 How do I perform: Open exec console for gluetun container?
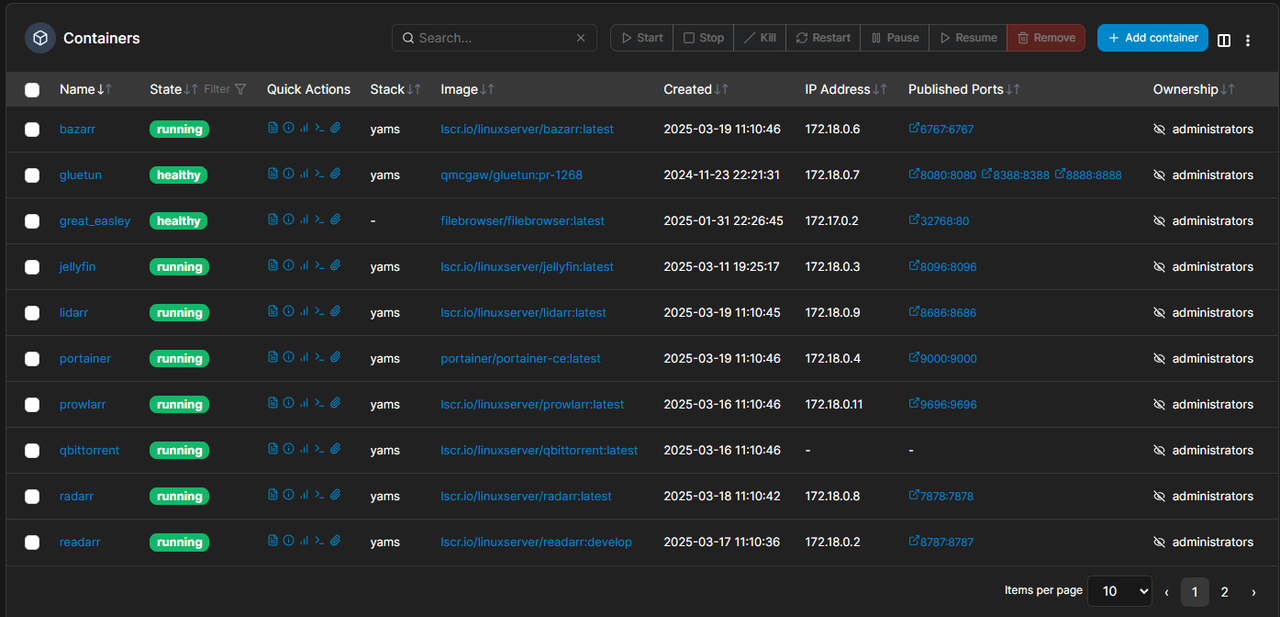pyautogui.click(x=319, y=174)
